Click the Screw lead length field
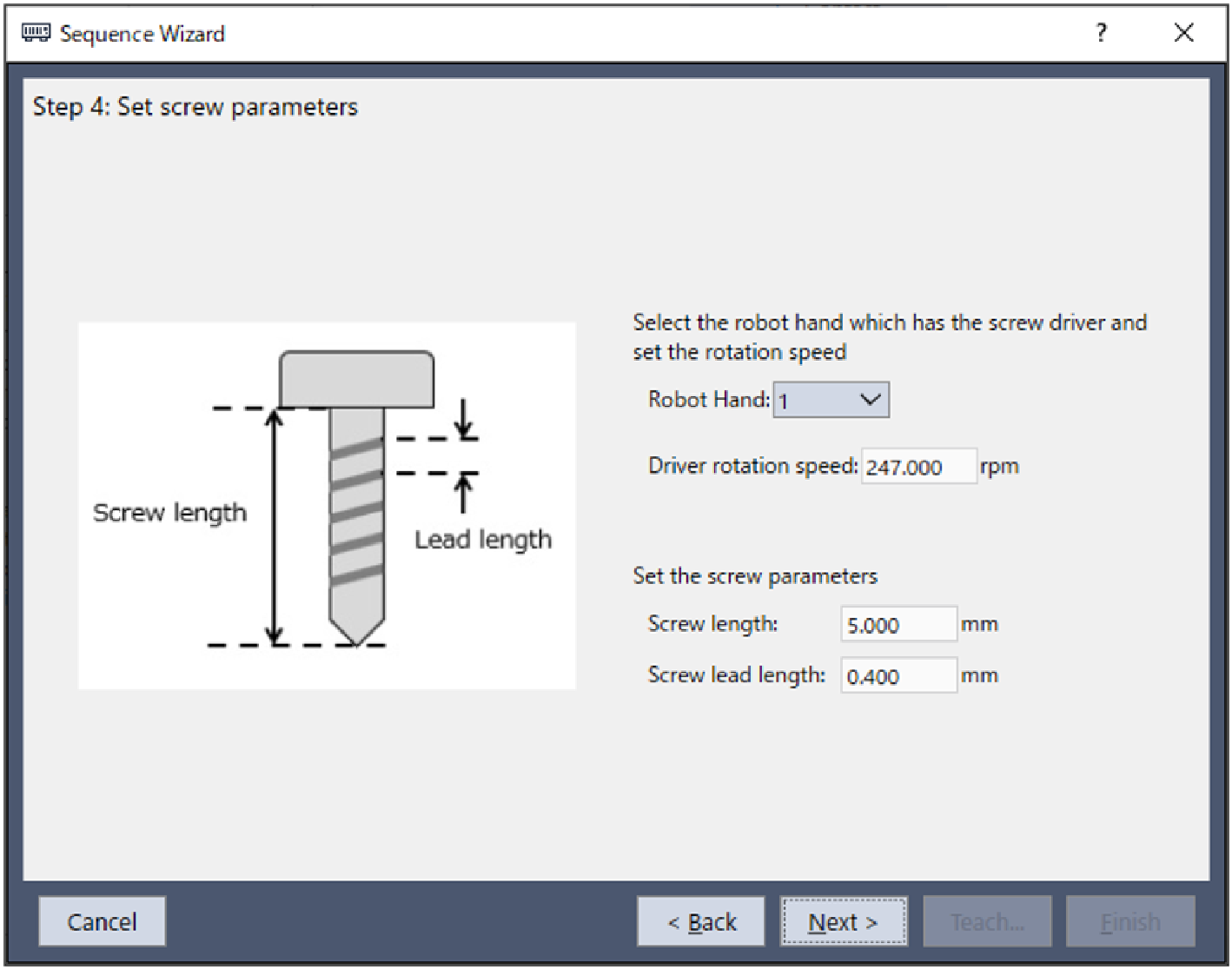The width and height of the screenshot is (1232, 970). point(898,676)
